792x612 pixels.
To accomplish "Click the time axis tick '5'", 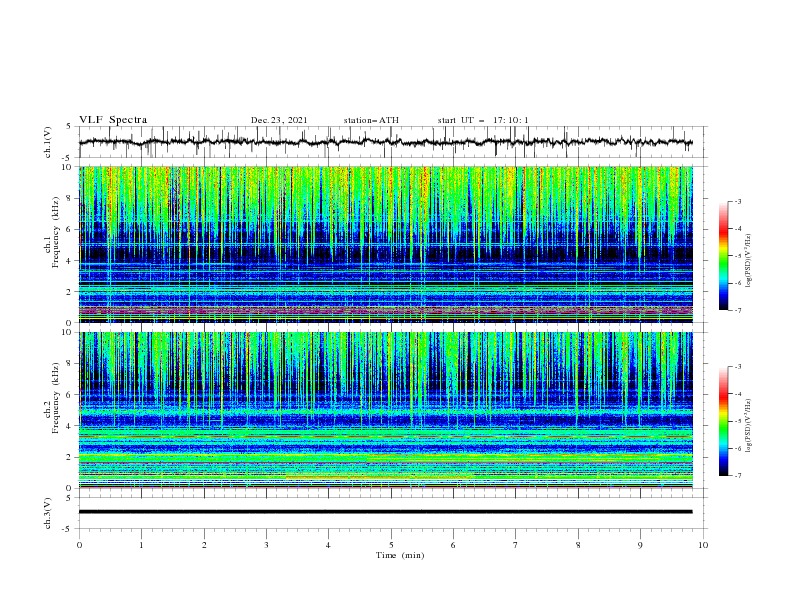I will tap(391, 545).
